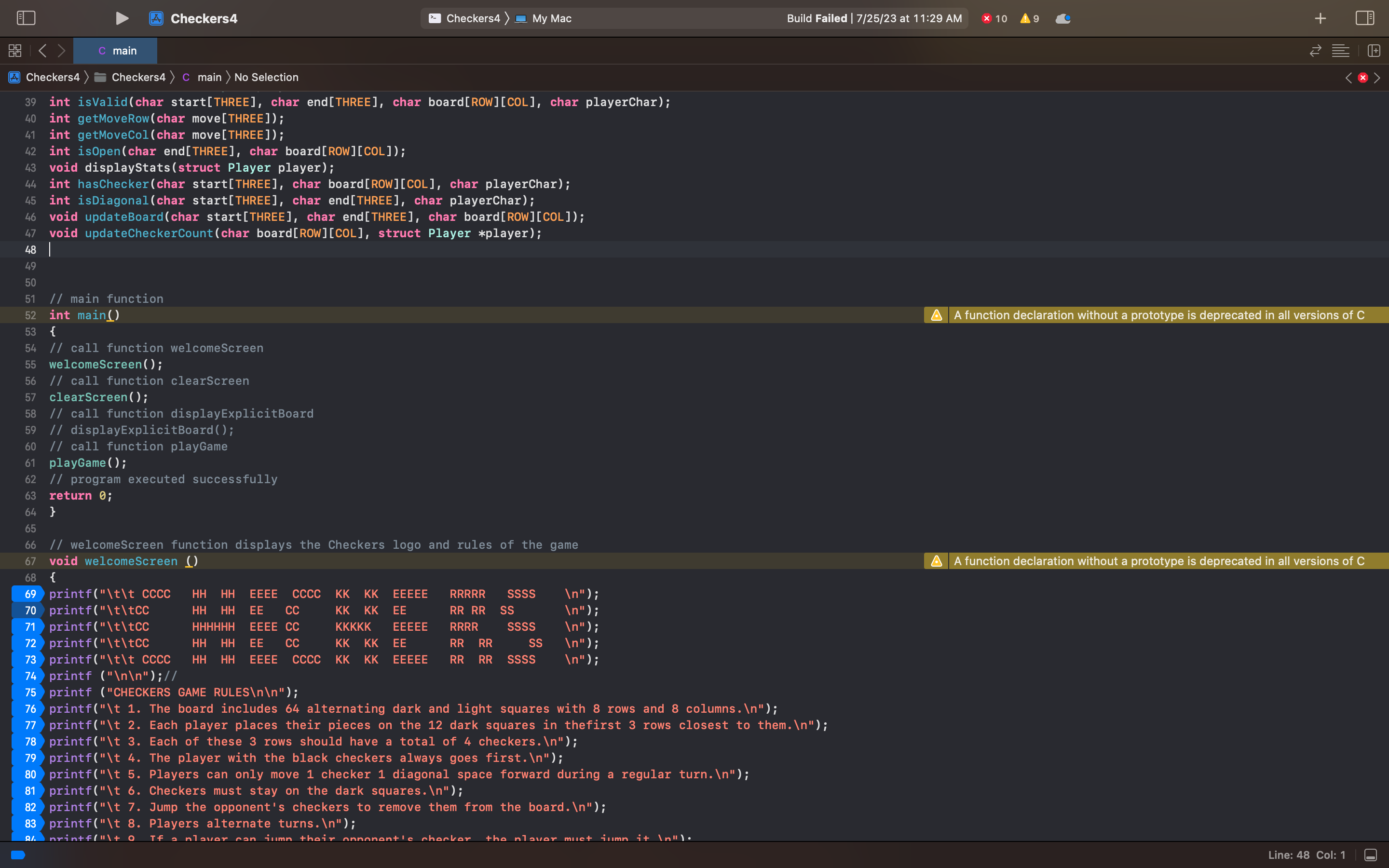This screenshot has width=1389, height=868.
Task: Go forward in editor history
Action: 61,51
